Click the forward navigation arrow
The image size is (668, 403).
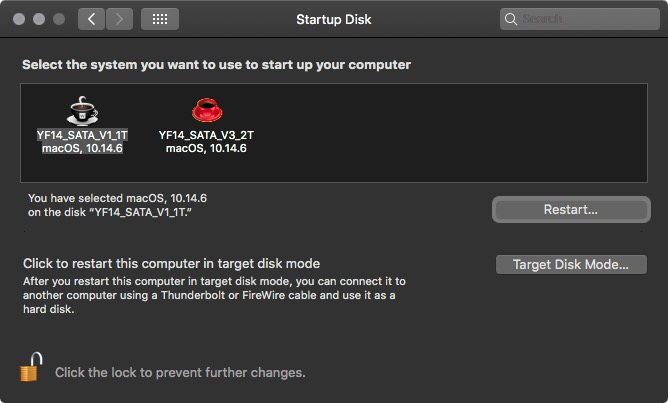[x=119, y=19]
